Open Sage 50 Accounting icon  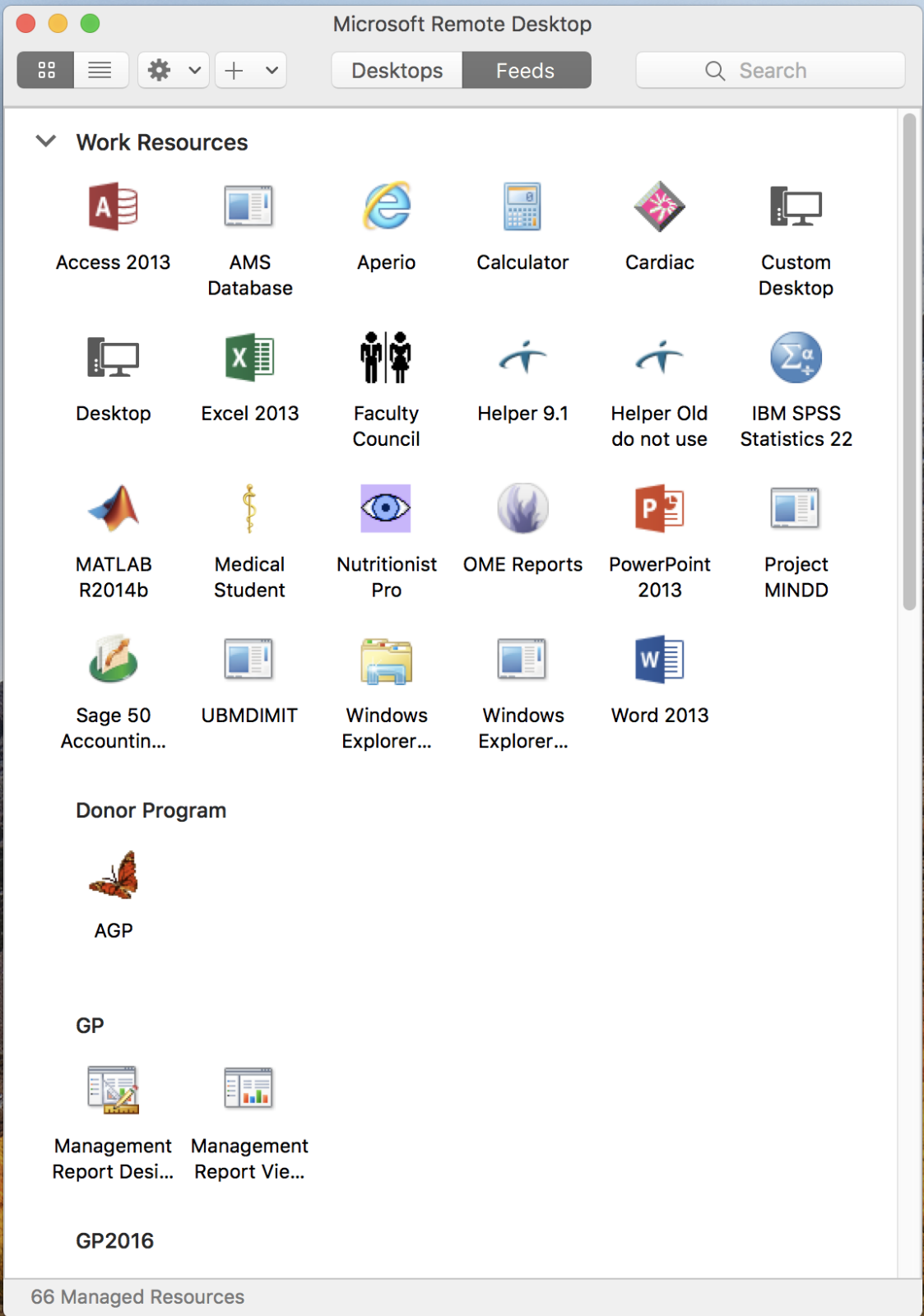(114, 660)
